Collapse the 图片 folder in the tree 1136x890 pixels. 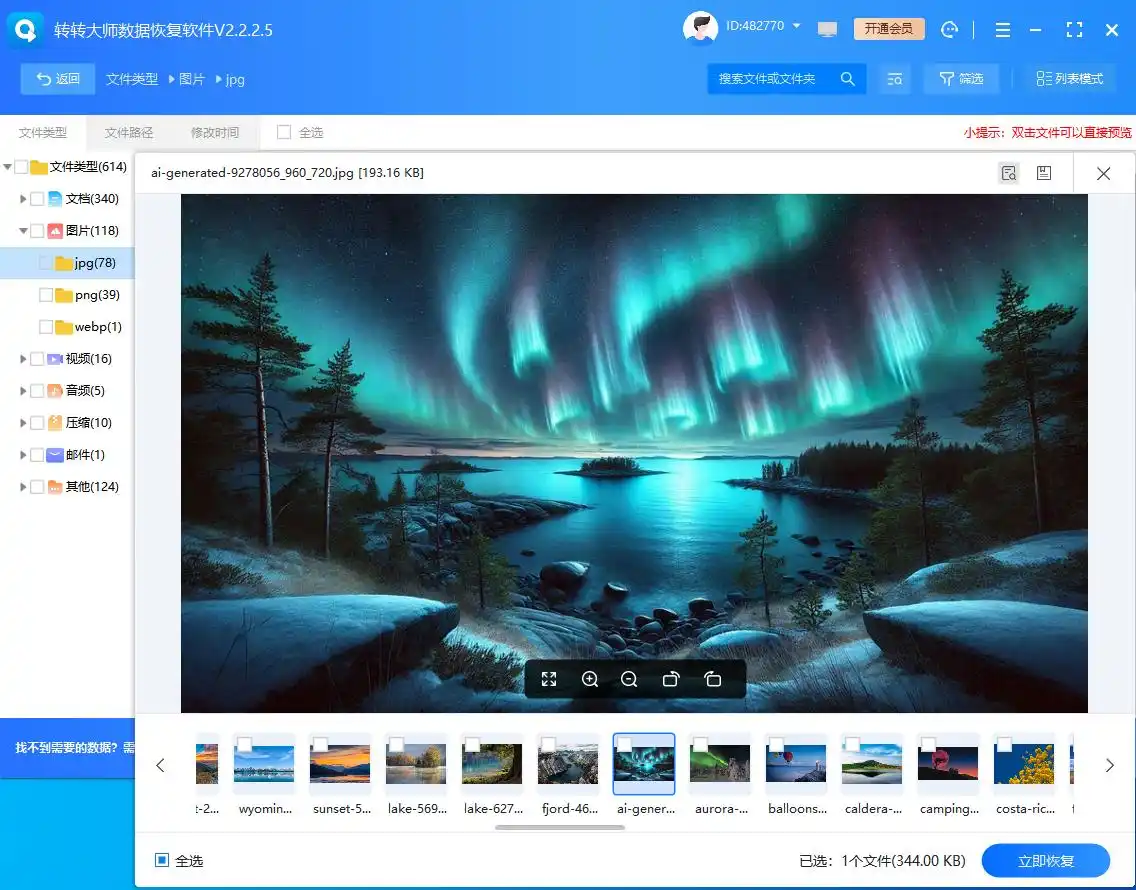[22, 230]
